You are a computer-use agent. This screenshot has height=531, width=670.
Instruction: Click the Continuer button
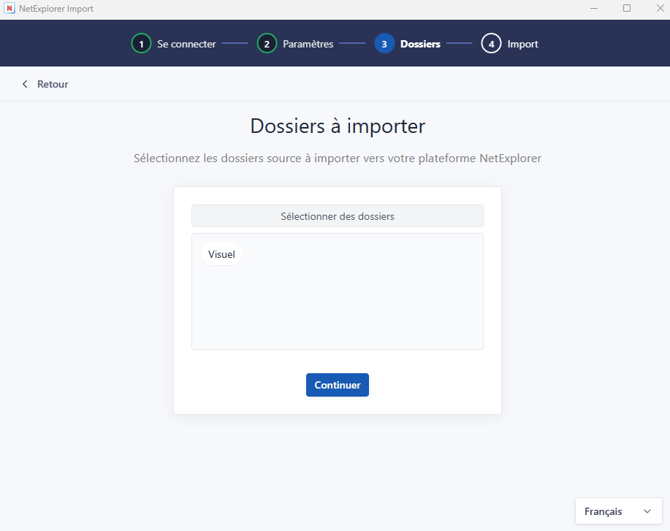(x=337, y=385)
